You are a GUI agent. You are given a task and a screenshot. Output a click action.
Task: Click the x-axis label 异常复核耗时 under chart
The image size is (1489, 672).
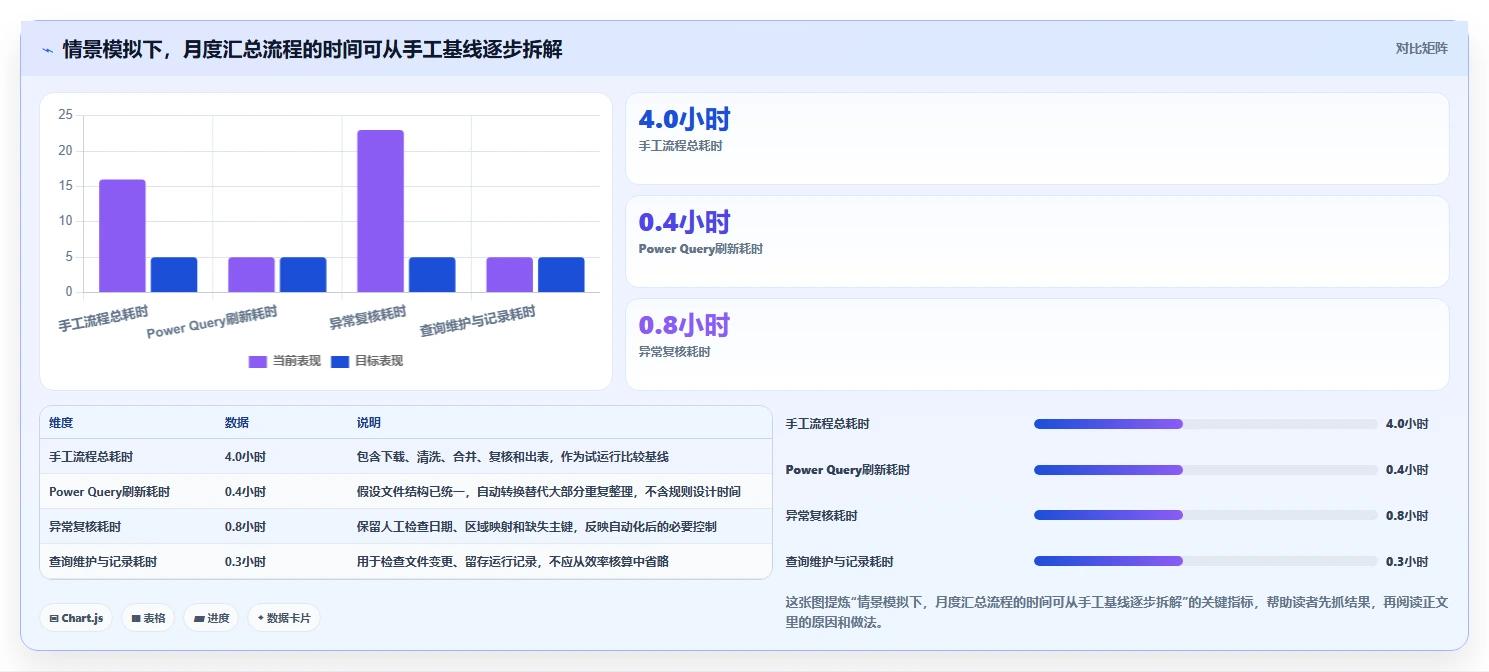point(368,318)
